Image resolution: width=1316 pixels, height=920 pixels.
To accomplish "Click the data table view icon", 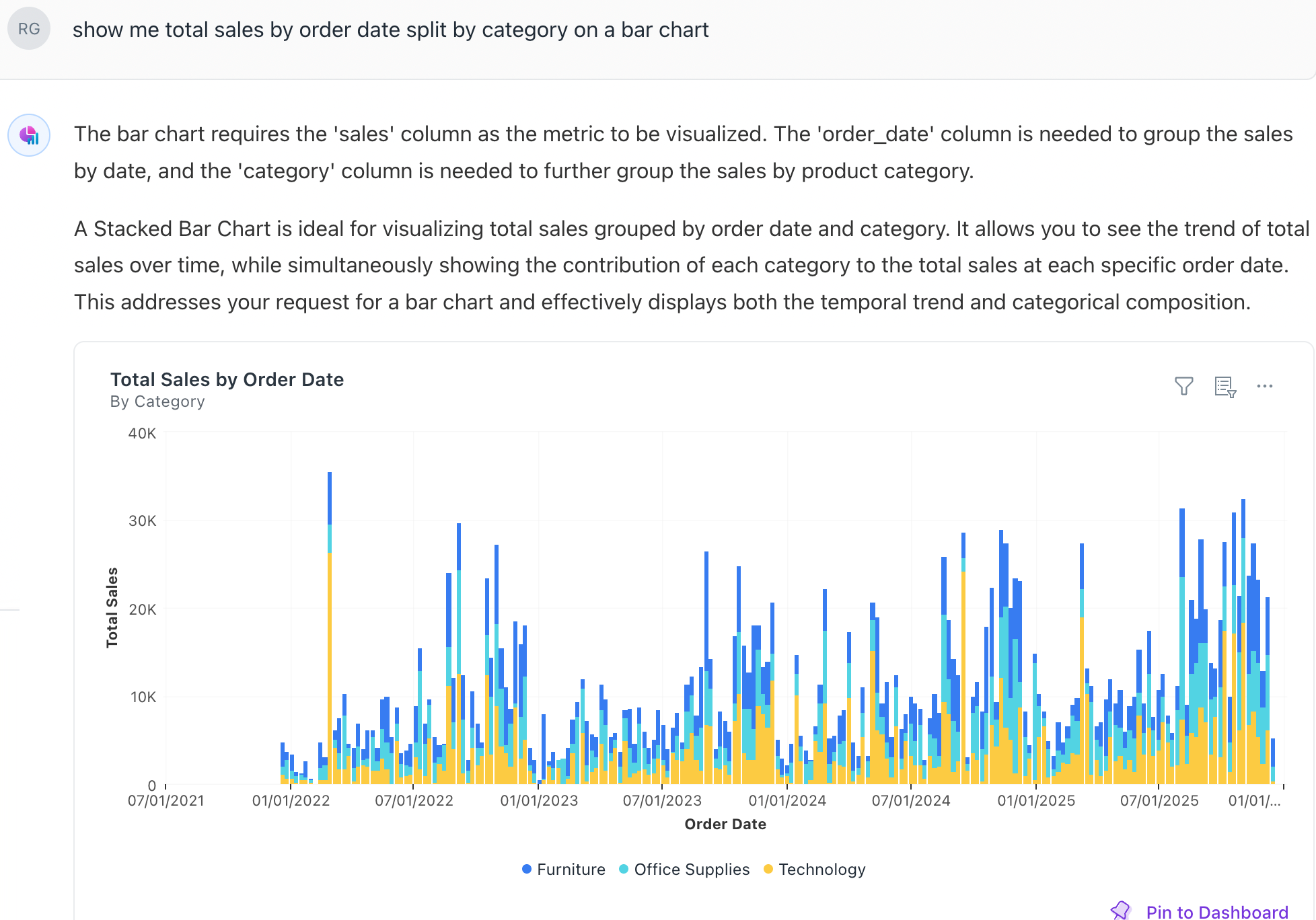I will click(x=1225, y=387).
